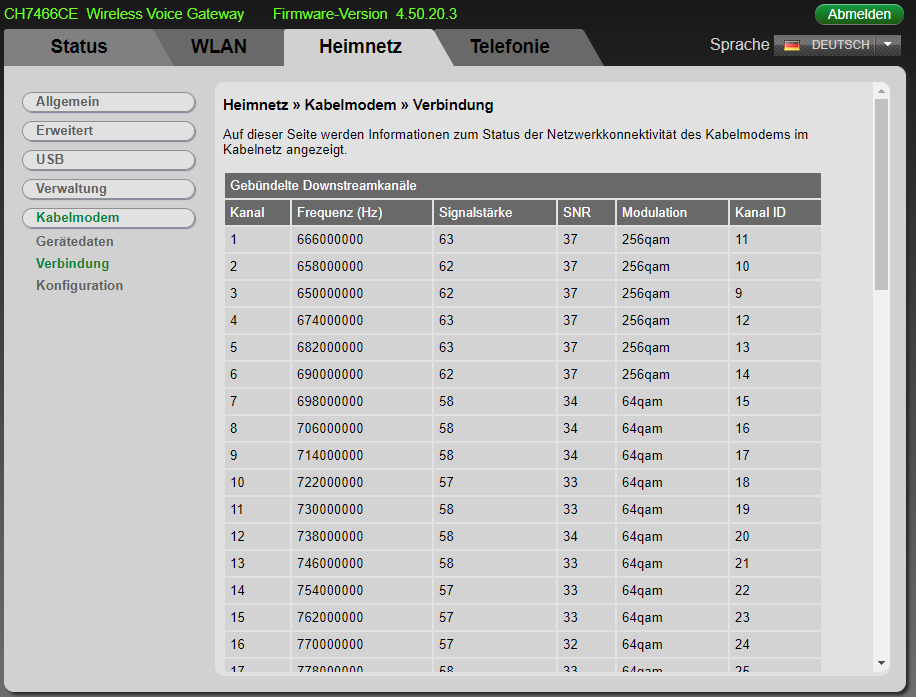The image size is (916, 697).
Task: Open the Konfiguration submenu link
Action: pos(79,286)
